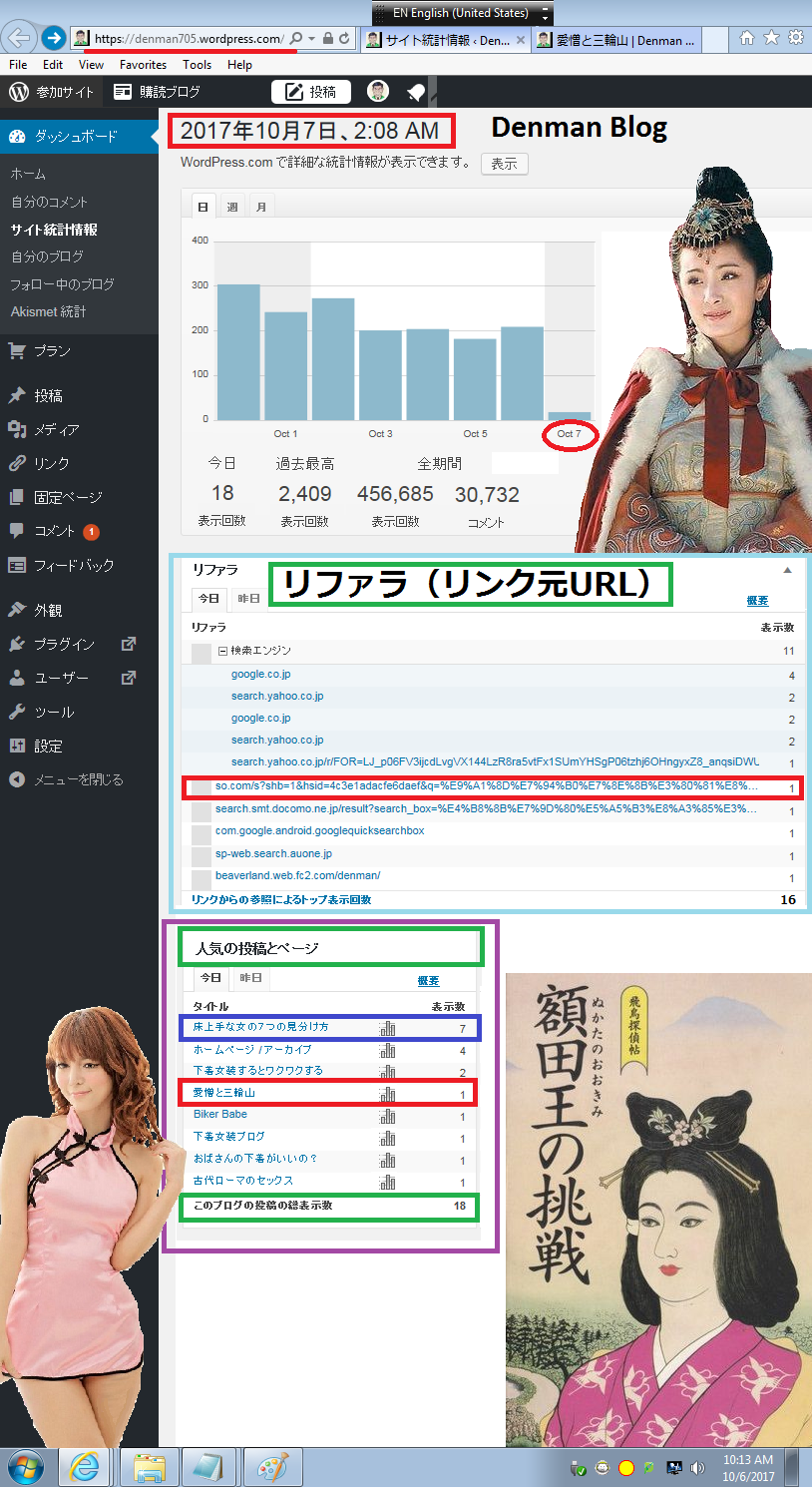The image size is (812, 1497).
Task: Click the address bar refresh icon
Action: point(344,39)
